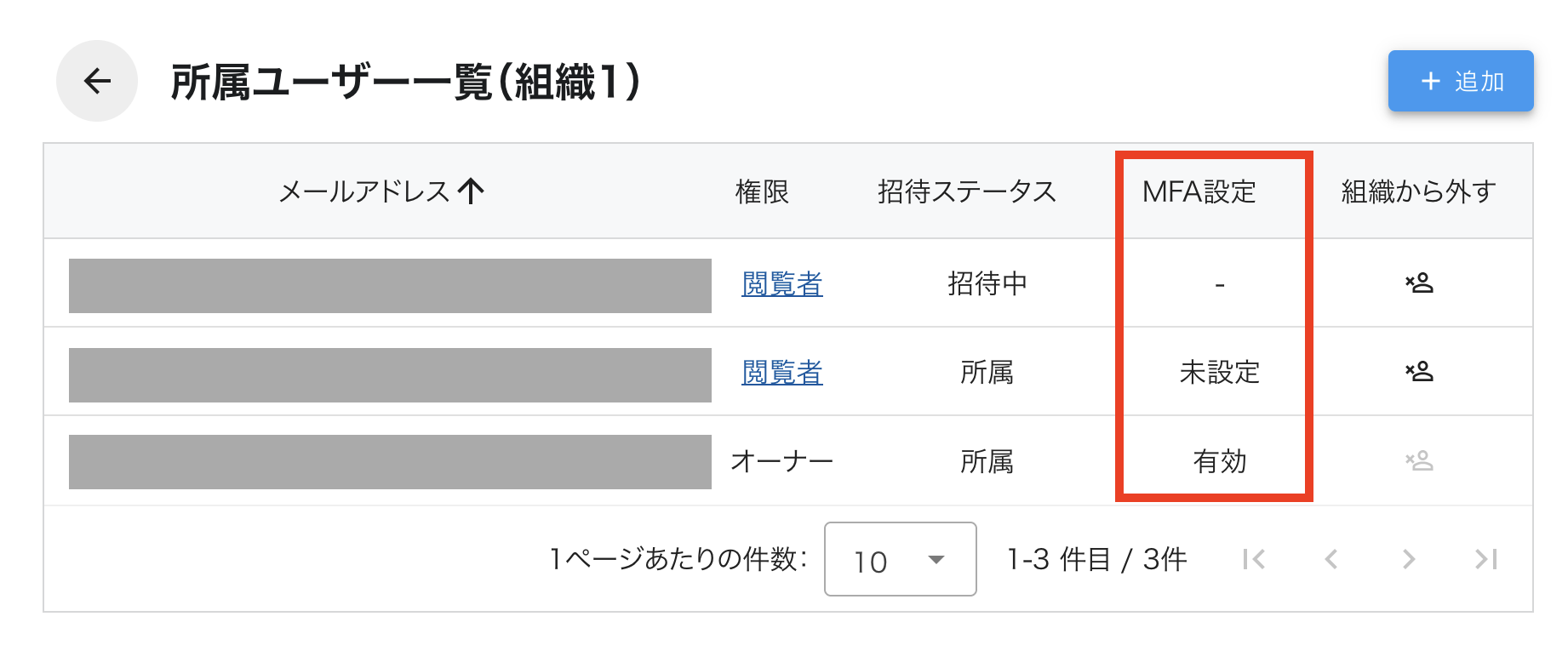This screenshot has width=1568, height=645.
Task: Go to the previous page
Action: click(x=1330, y=559)
